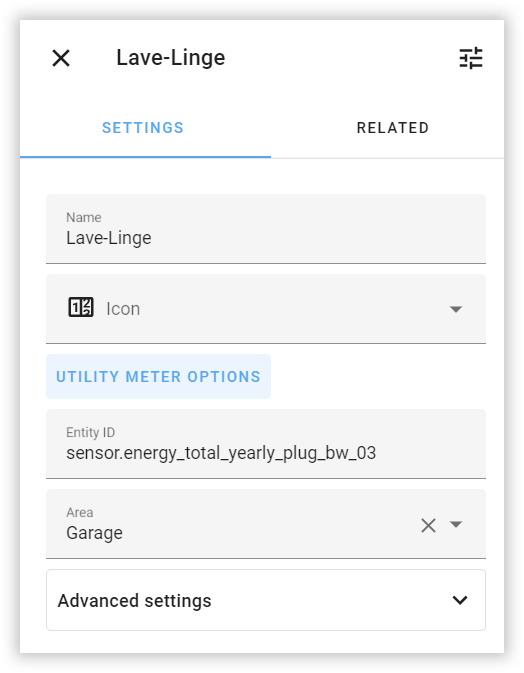
Task: Select the Settings tab
Action: point(143,127)
